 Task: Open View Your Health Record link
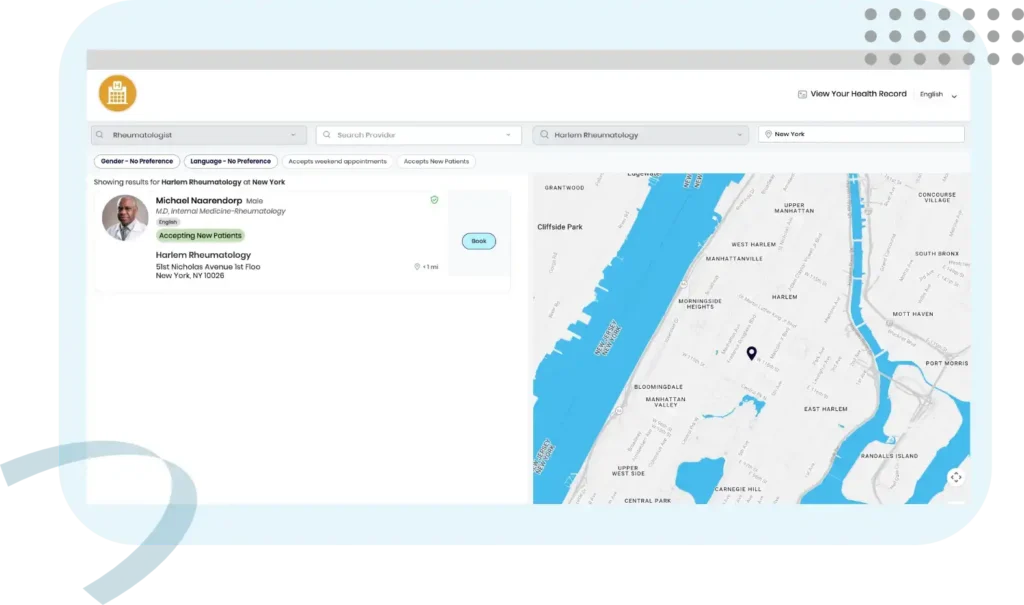858,94
